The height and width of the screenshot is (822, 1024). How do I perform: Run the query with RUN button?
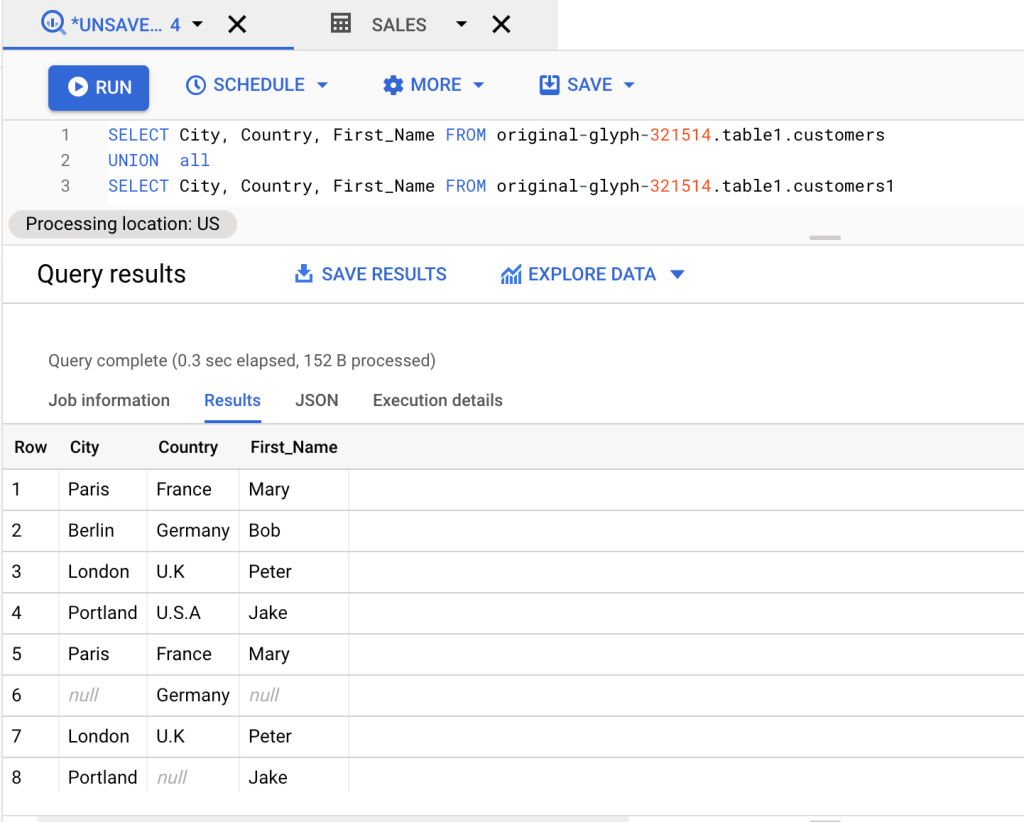coord(99,87)
